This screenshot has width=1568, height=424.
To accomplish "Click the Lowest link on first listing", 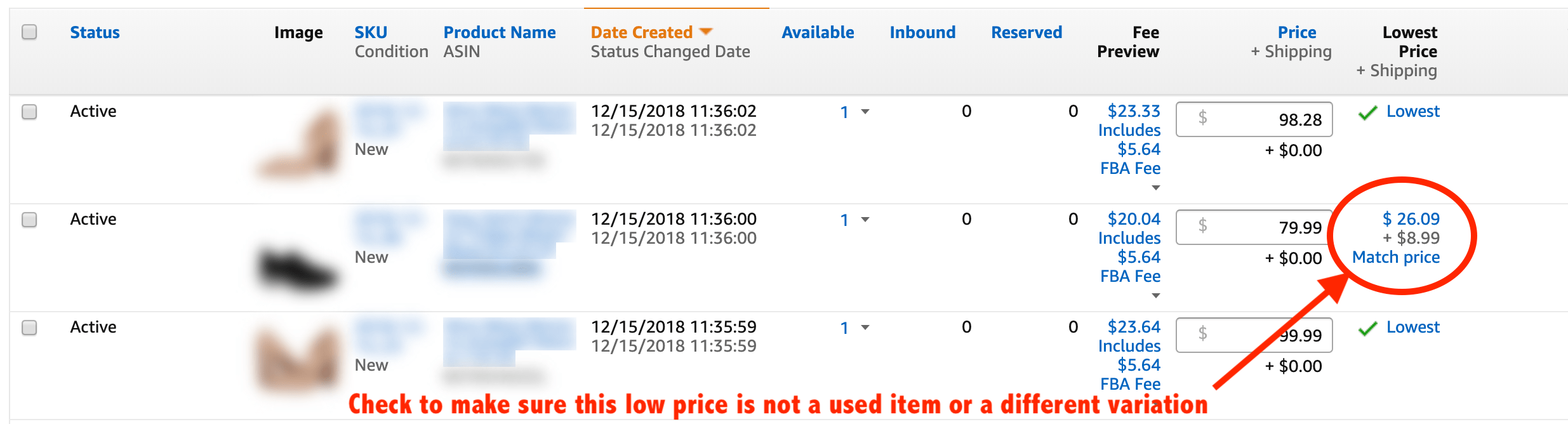I will [x=1412, y=111].
